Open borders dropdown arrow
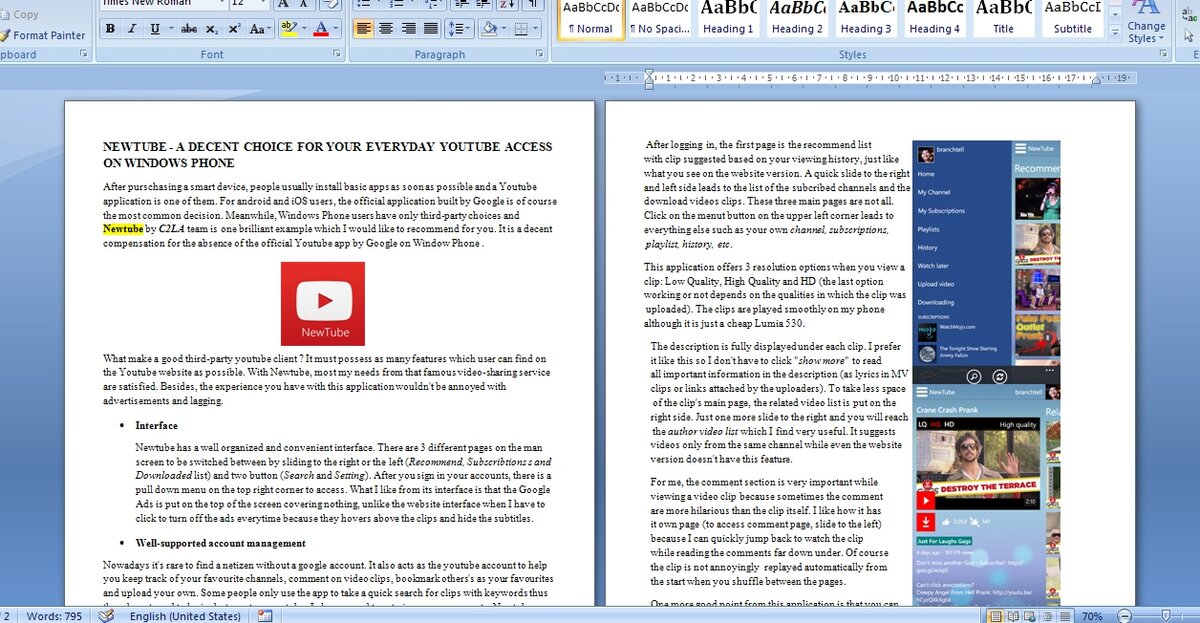The height and width of the screenshot is (623, 1200). point(536,29)
